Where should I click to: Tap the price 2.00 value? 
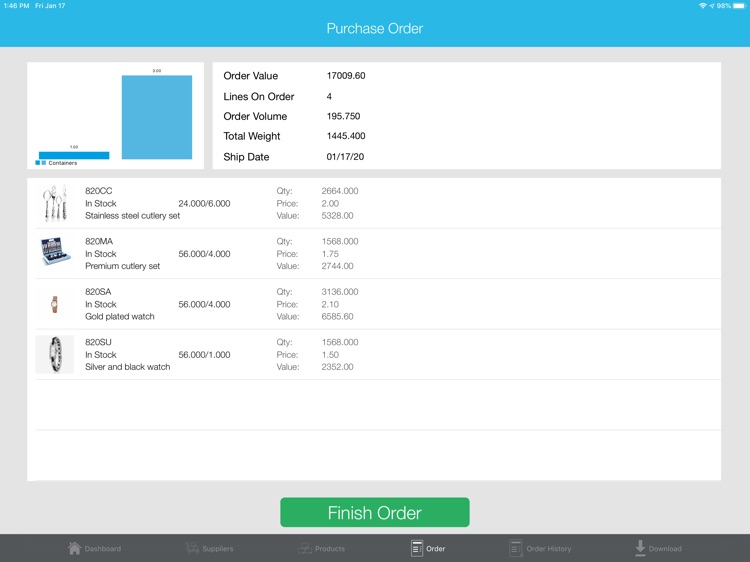click(x=330, y=203)
